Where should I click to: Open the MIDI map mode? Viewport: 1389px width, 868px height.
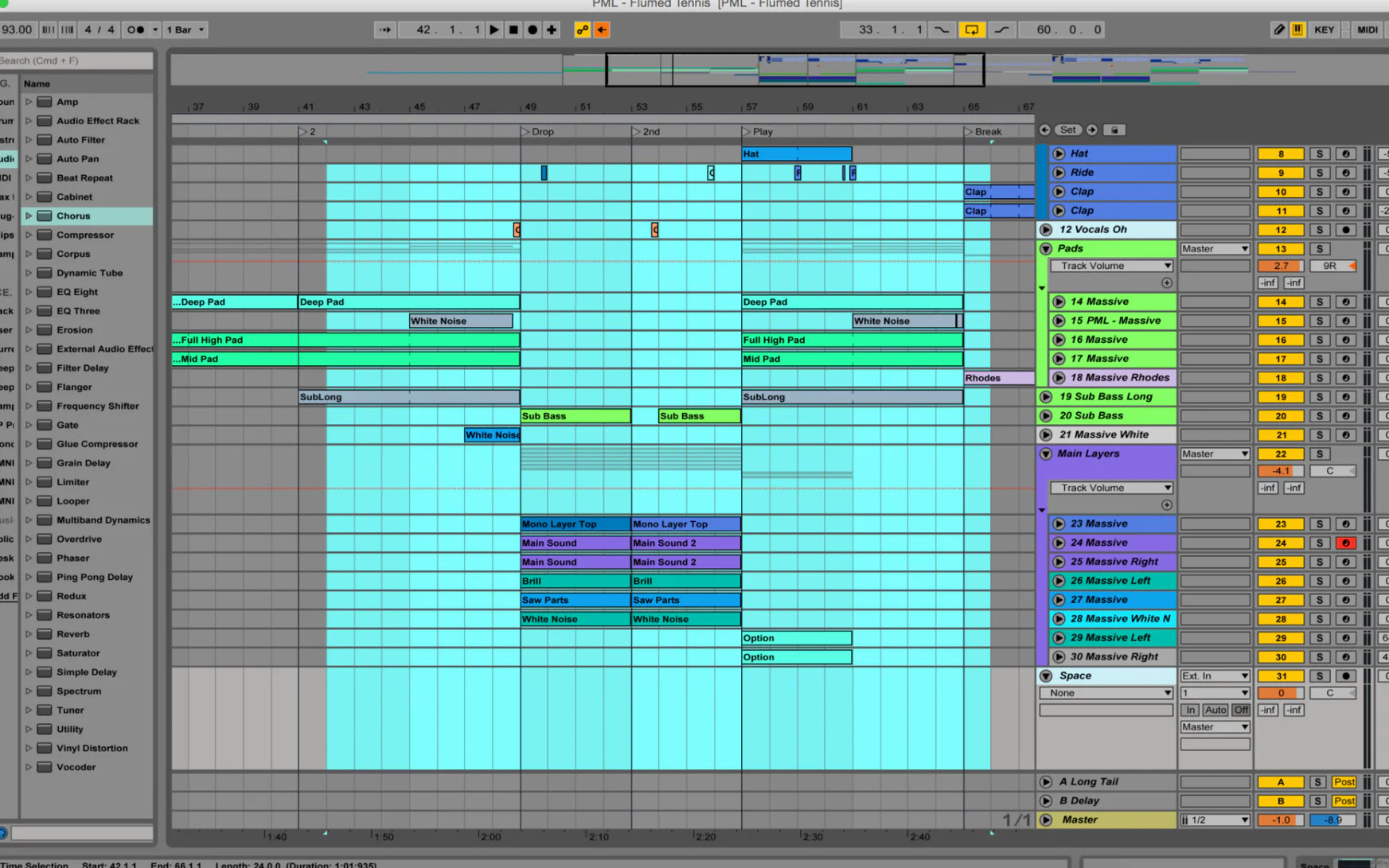tap(1367, 29)
